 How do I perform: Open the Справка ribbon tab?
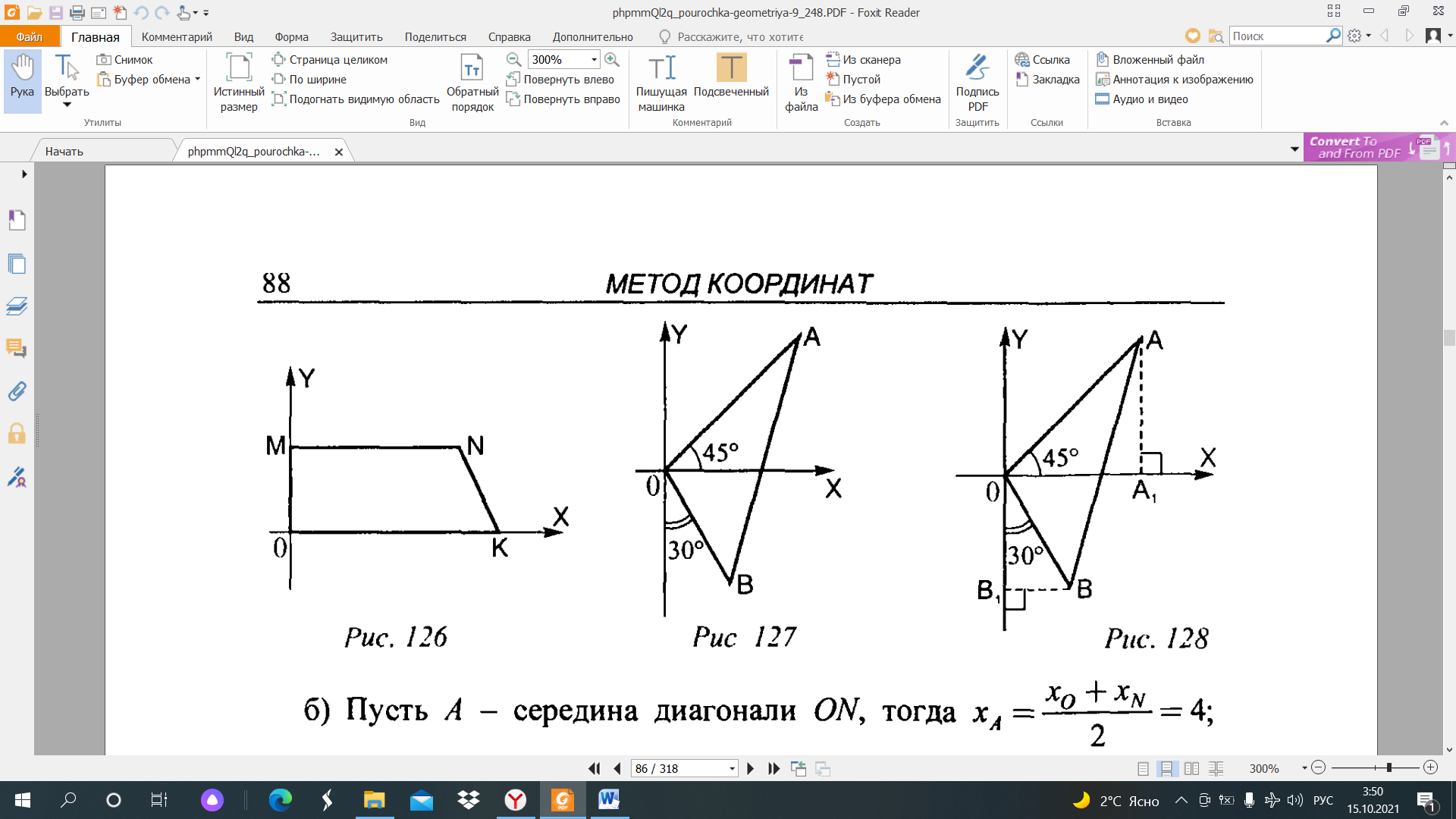tap(509, 36)
